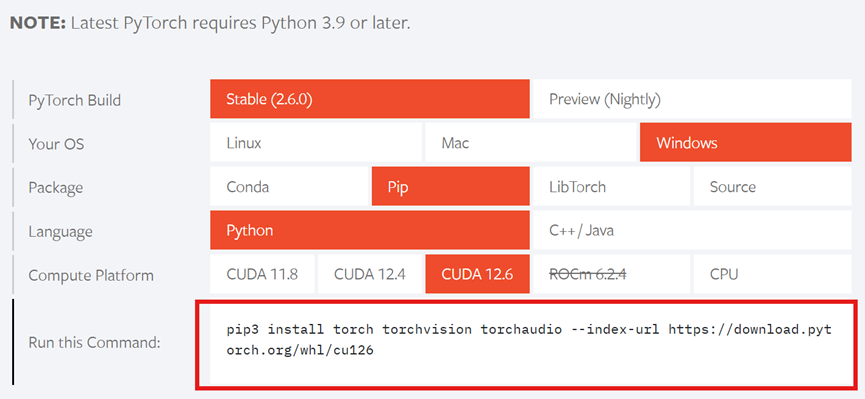Select the CPU compute platform
Viewport: 865px width, 399px height.
(x=772, y=274)
